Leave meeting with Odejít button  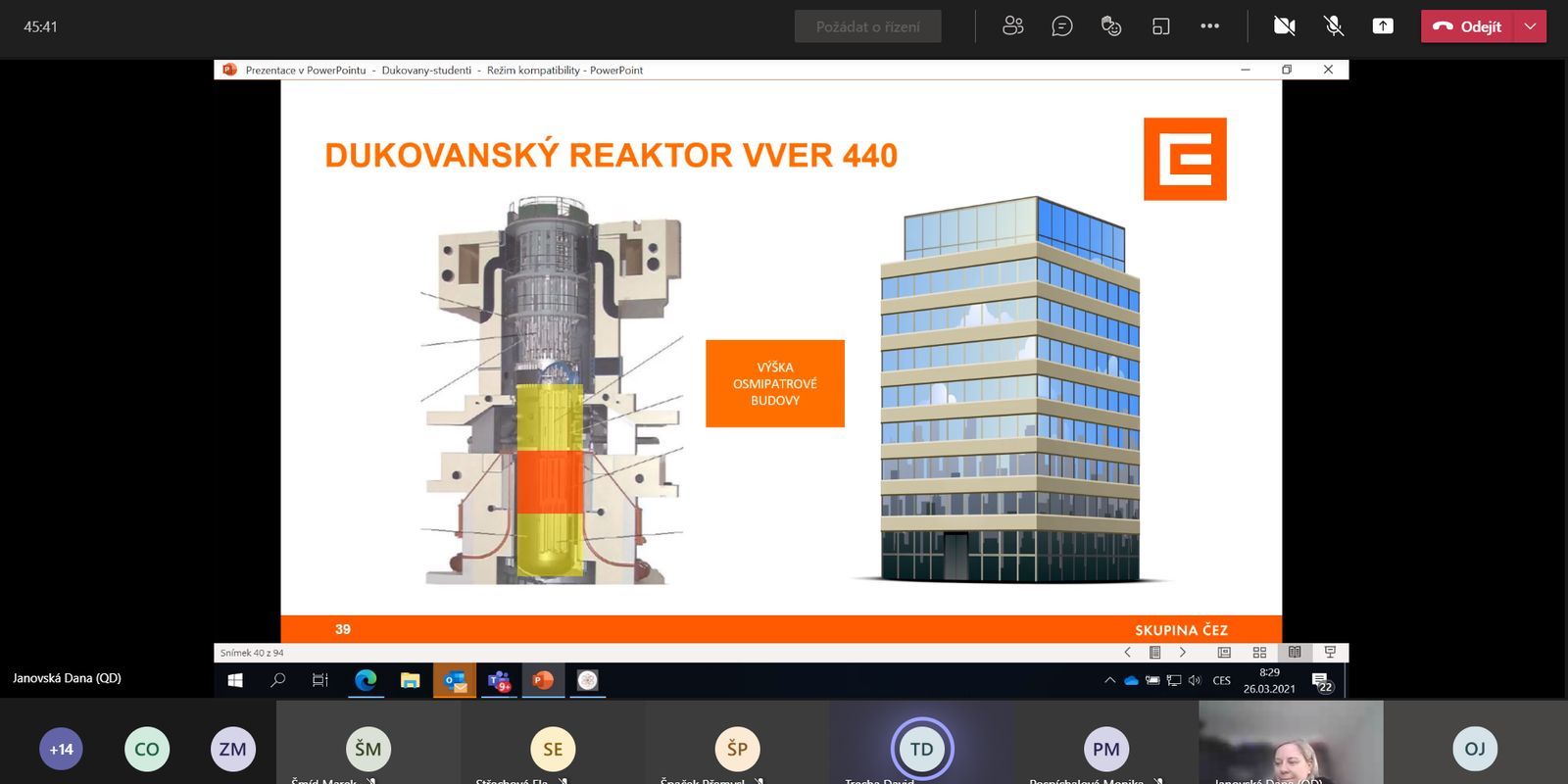coord(1468,26)
